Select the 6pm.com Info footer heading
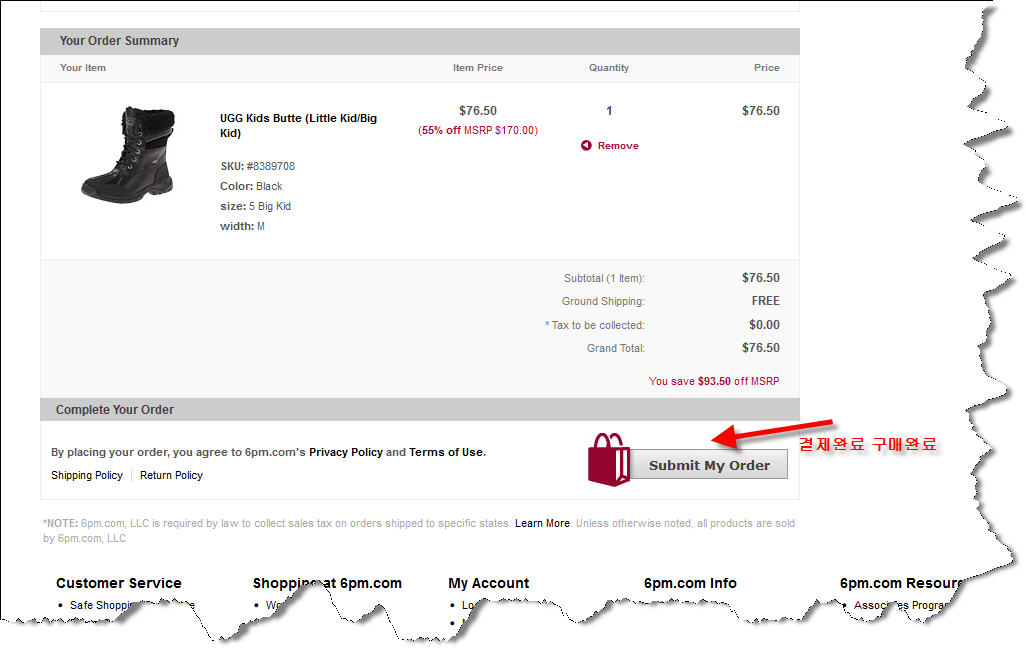This screenshot has height=648, width=1026. point(690,583)
